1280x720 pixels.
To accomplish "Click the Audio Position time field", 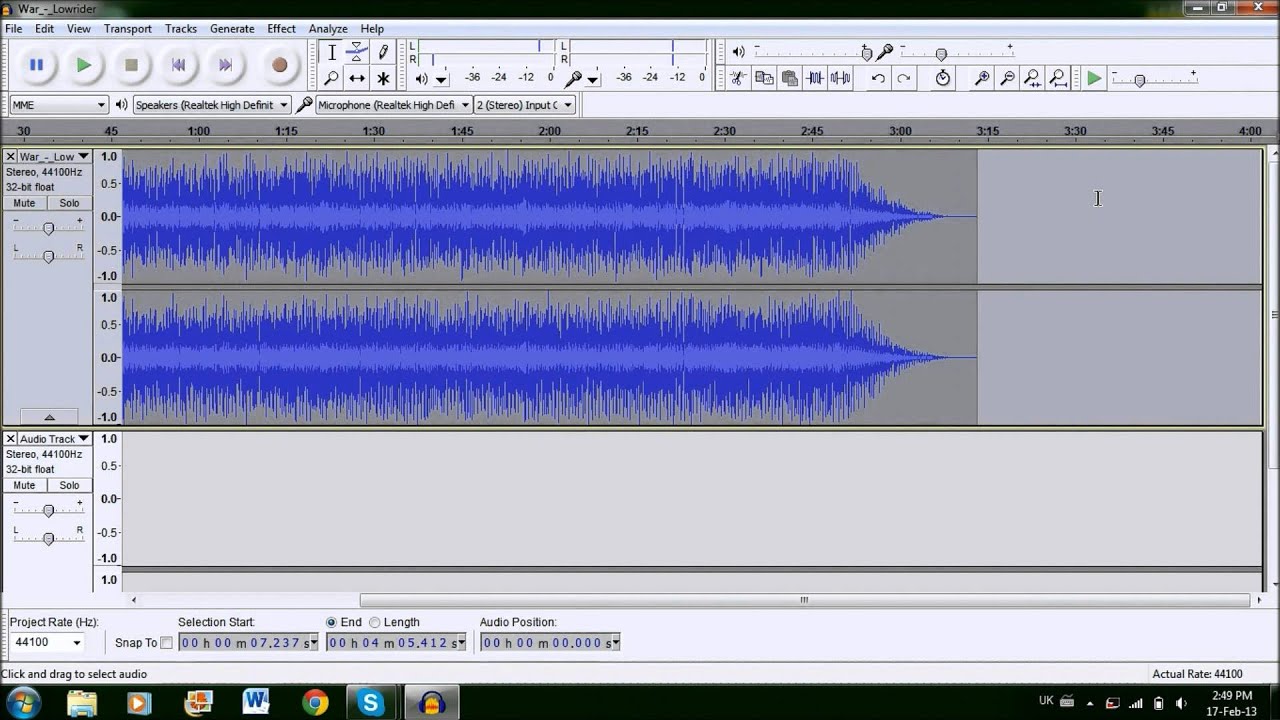I will click(x=550, y=643).
